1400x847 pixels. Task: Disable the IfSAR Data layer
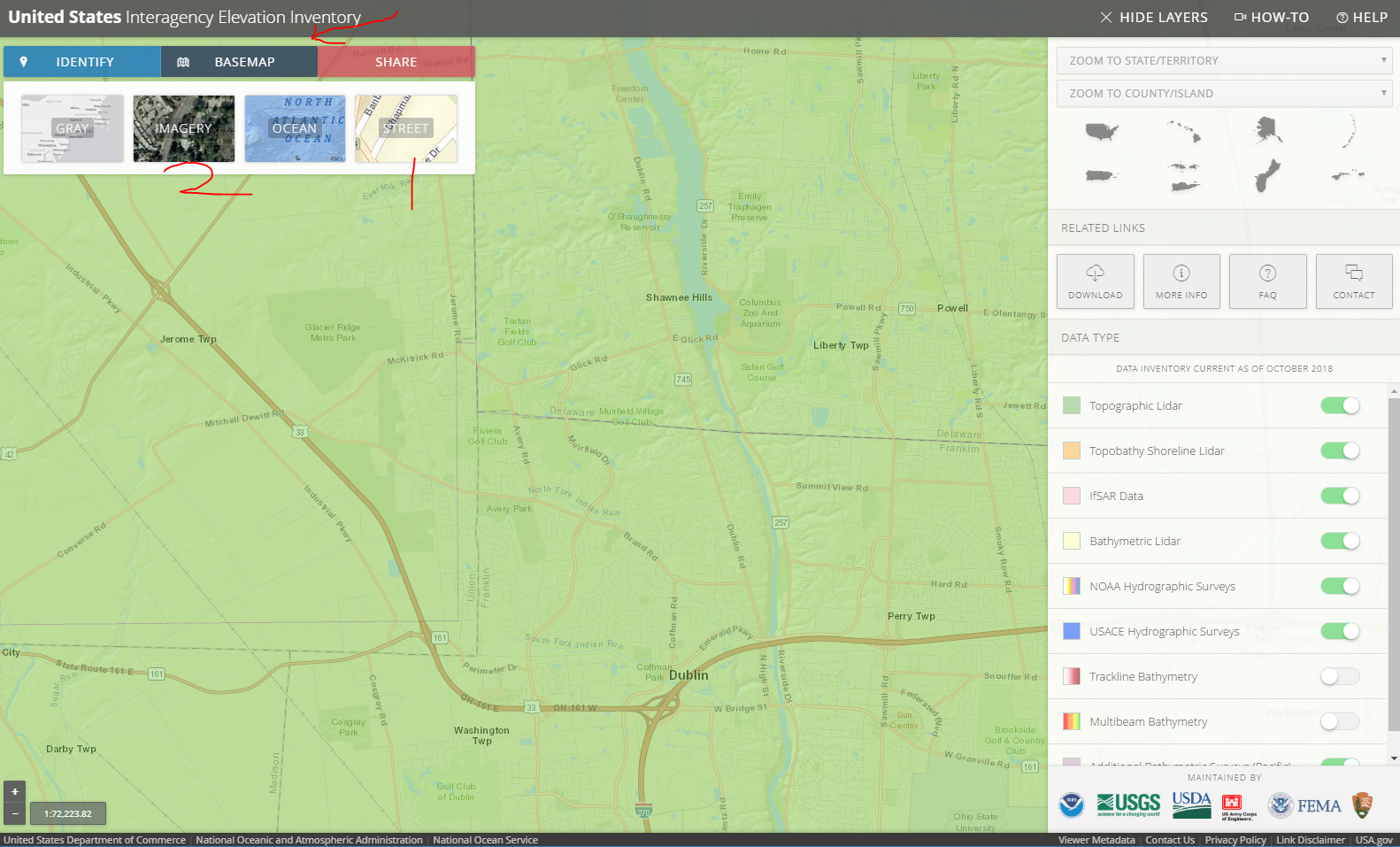coord(1340,496)
